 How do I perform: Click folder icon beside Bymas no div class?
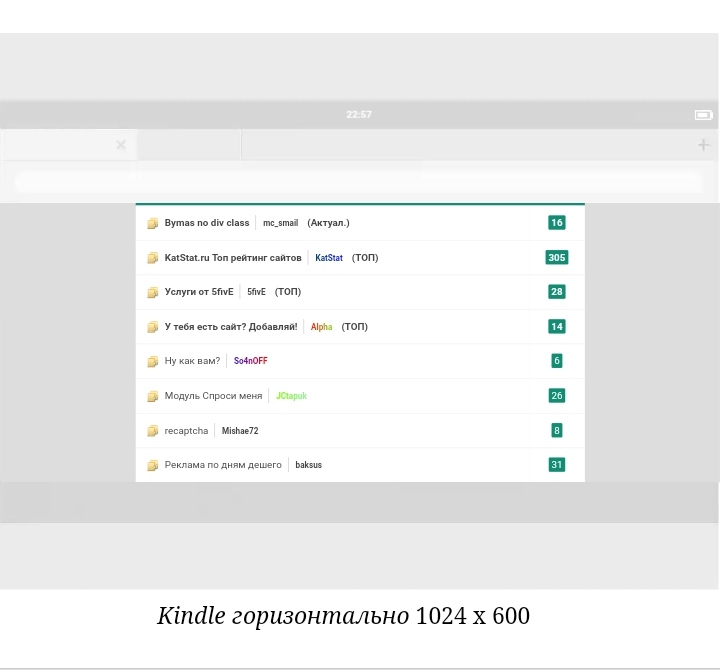coord(153,223)
